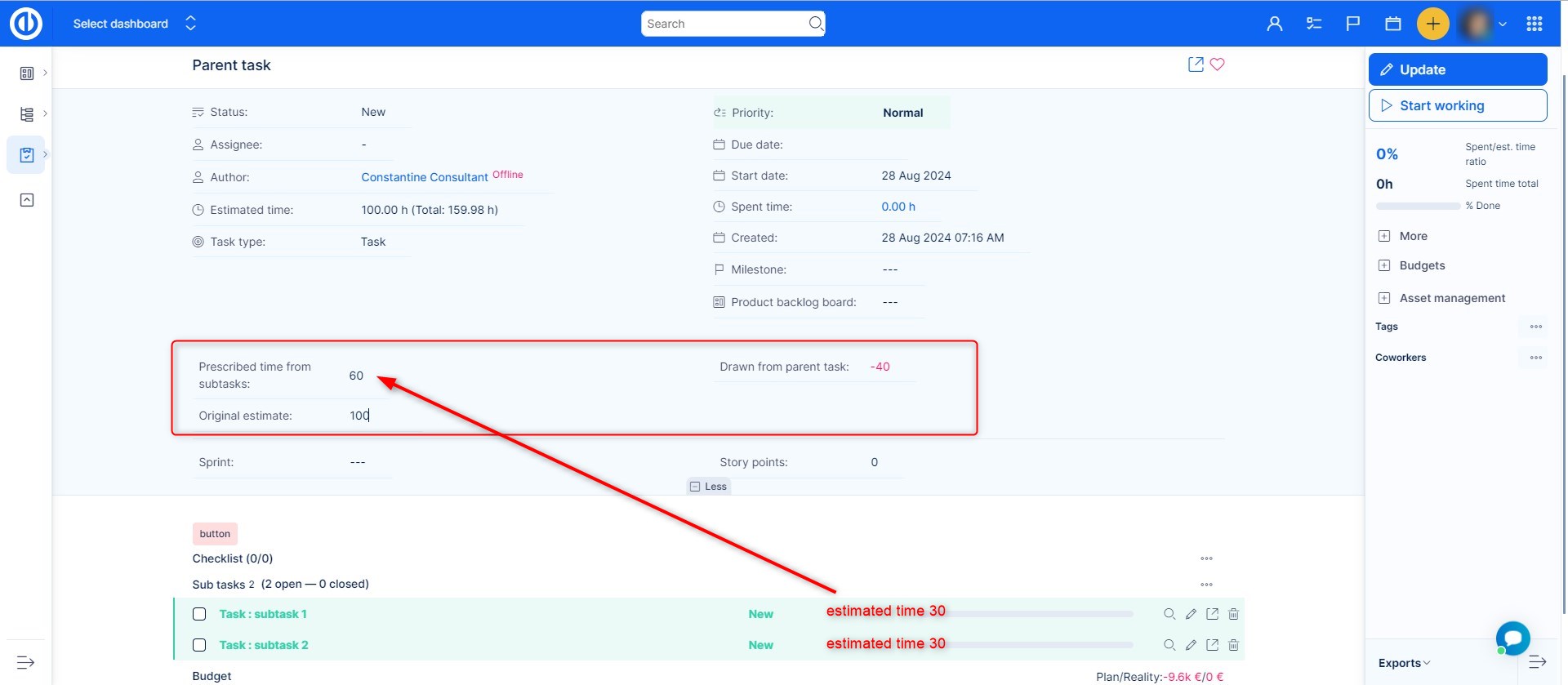Open Sub tasks three-dot options menu
Image resolution: width=1568 pixels, height=685 pixels.
(x=1206, y=585)
